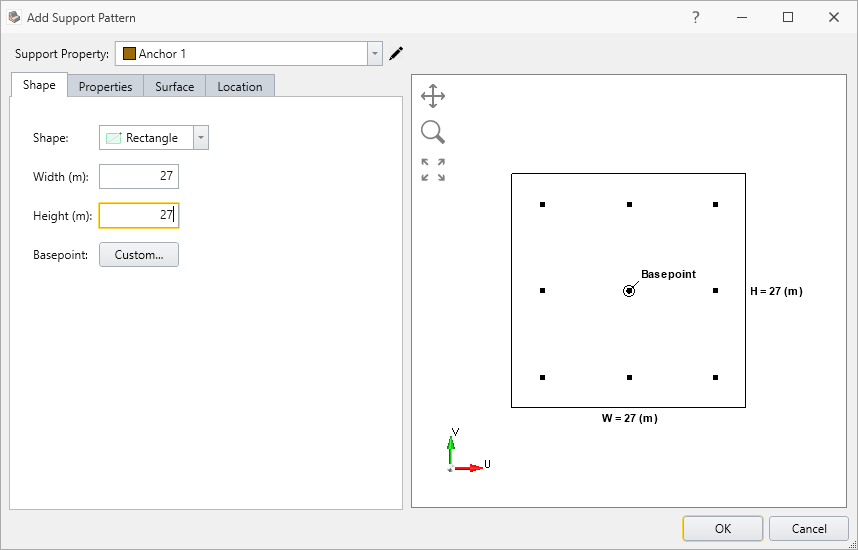Open the Location tab
This screenshot has height=550, width=858.
tap(240, 86)
